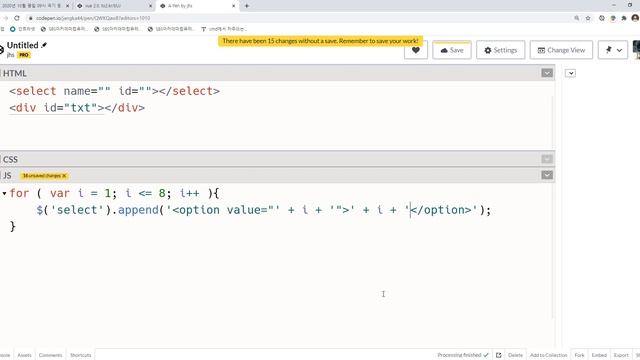Screen dimensions: 640x360
Task: Click the browser address bar
Action: tap(286, 18)
